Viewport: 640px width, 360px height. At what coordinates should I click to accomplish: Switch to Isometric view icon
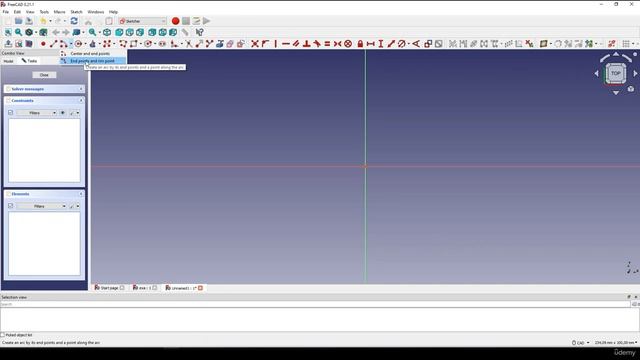tap(107, 32)
